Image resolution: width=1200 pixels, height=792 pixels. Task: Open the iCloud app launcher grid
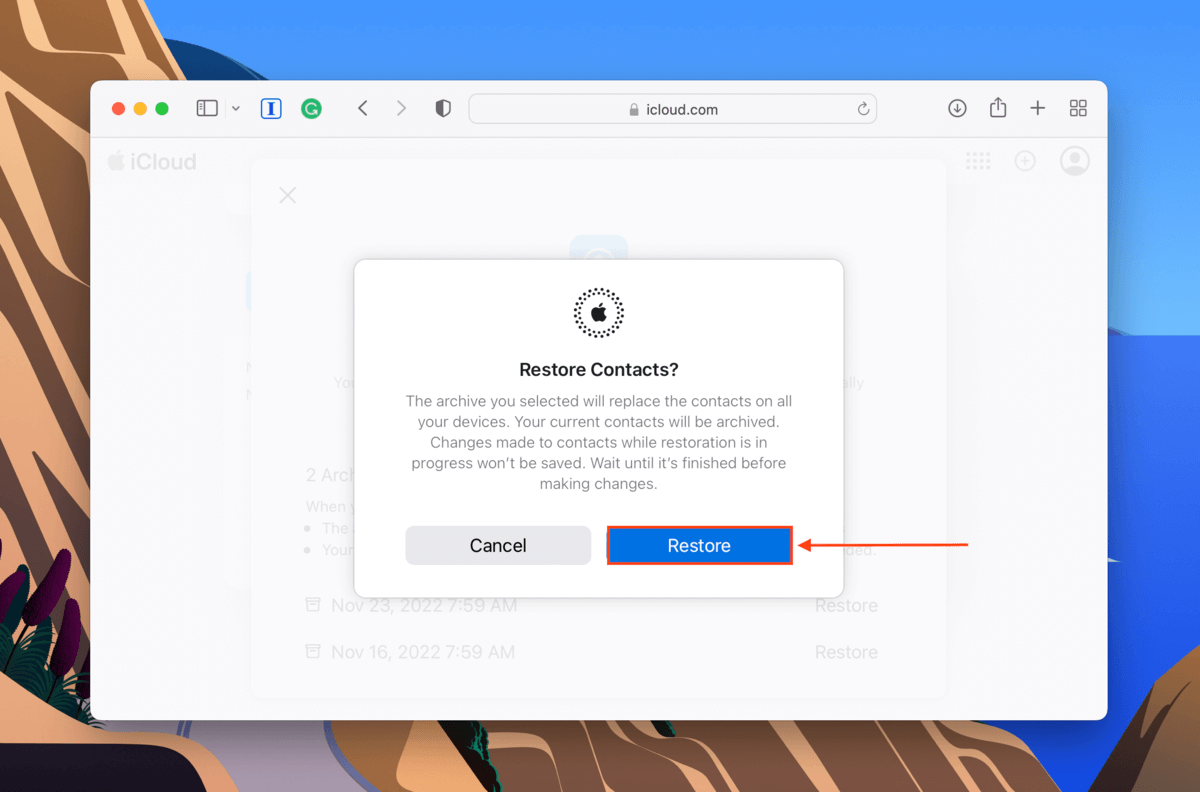pyautogui.click(x=978, y=161)
